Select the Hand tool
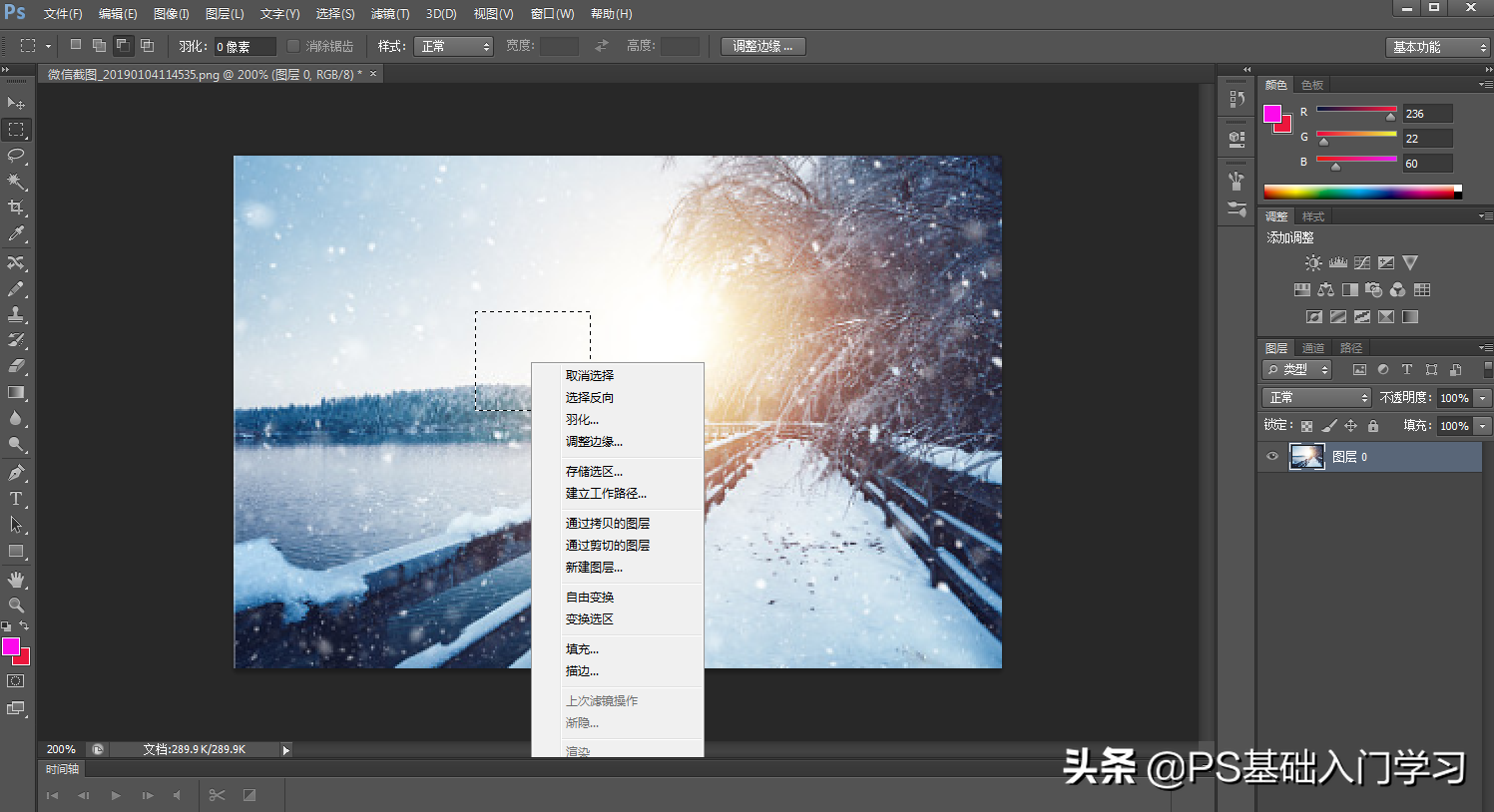The height and width of the screenshot is (812, 1494). (x=16, y=580)
